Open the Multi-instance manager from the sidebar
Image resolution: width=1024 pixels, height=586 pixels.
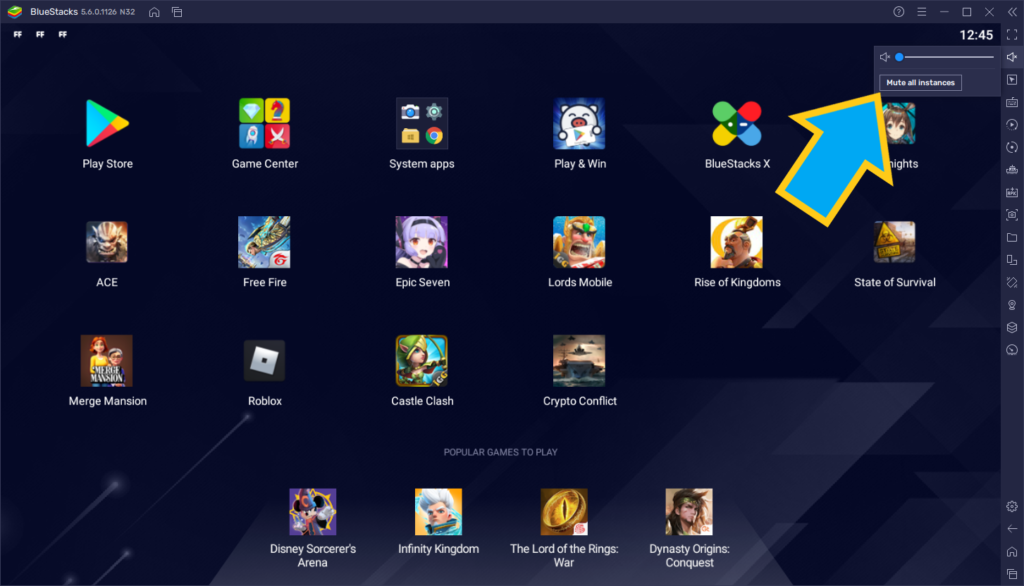(1012, 259)
